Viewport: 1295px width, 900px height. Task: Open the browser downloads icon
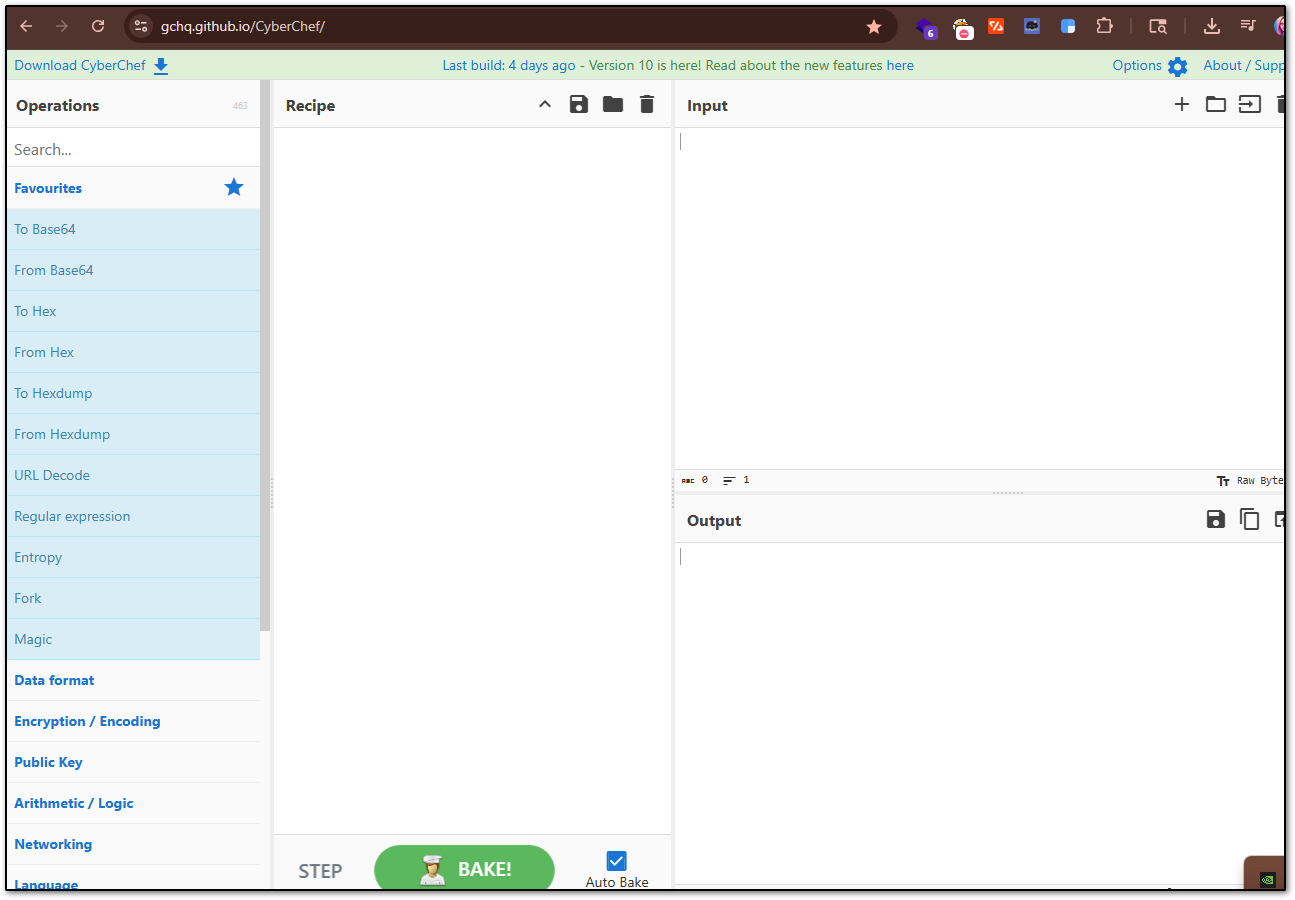point(1212,26)
